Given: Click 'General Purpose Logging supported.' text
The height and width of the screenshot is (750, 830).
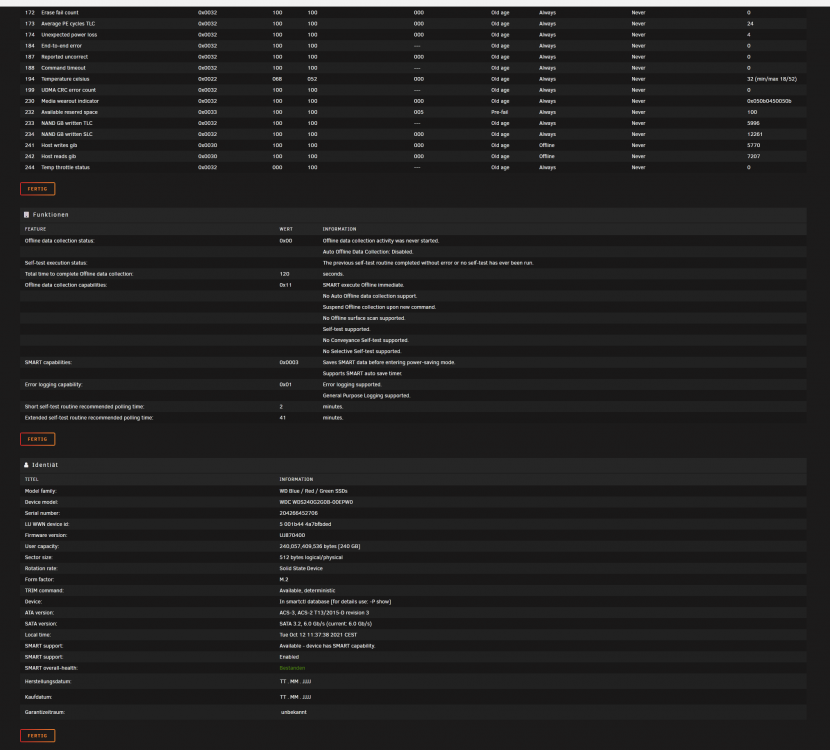Looking at the screenshot, I should tap(366, 396).
